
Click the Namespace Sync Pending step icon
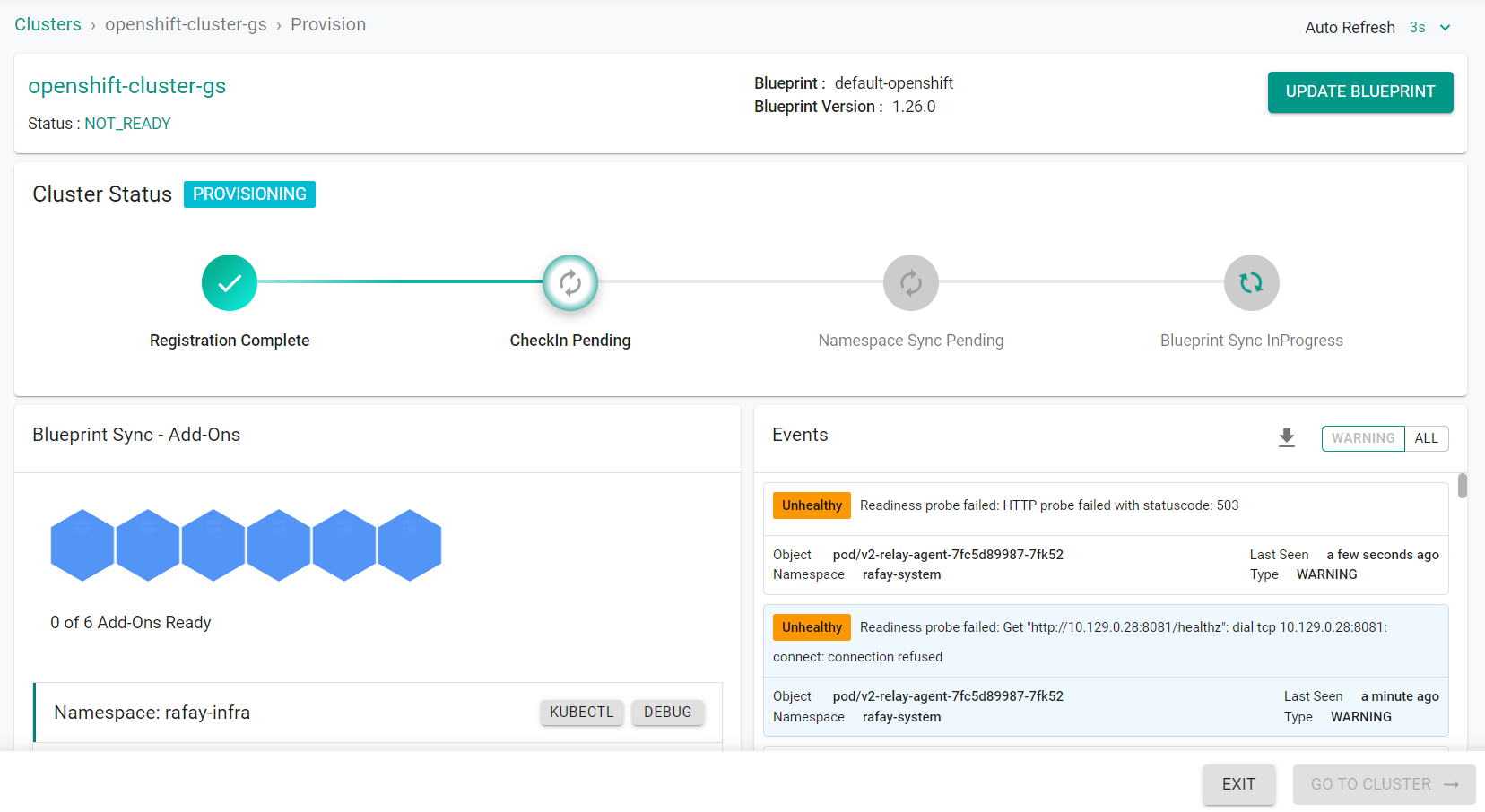(x=911, y=283)
